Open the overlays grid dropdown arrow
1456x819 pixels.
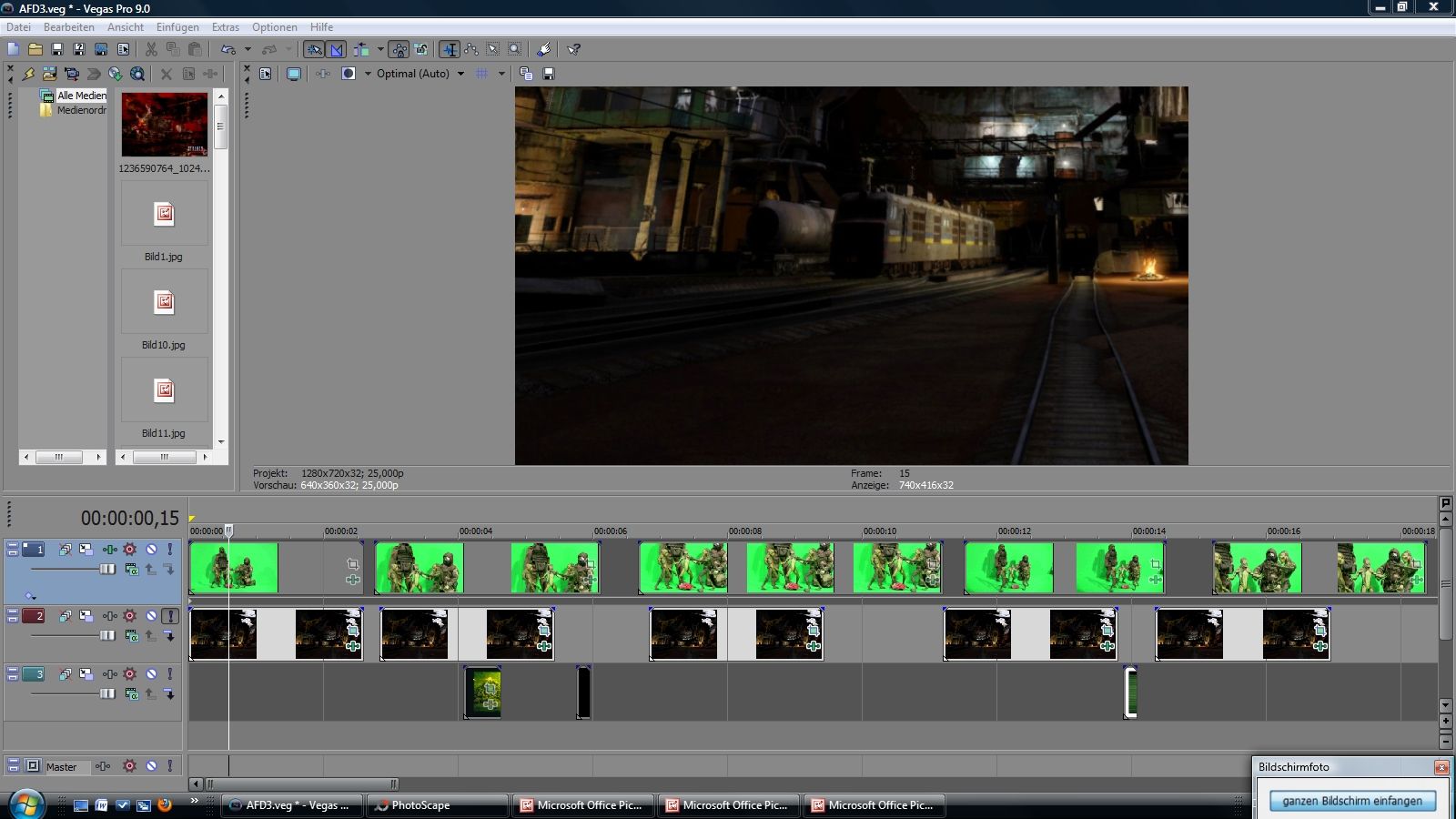pyautogui.click(x=501, y=74)
